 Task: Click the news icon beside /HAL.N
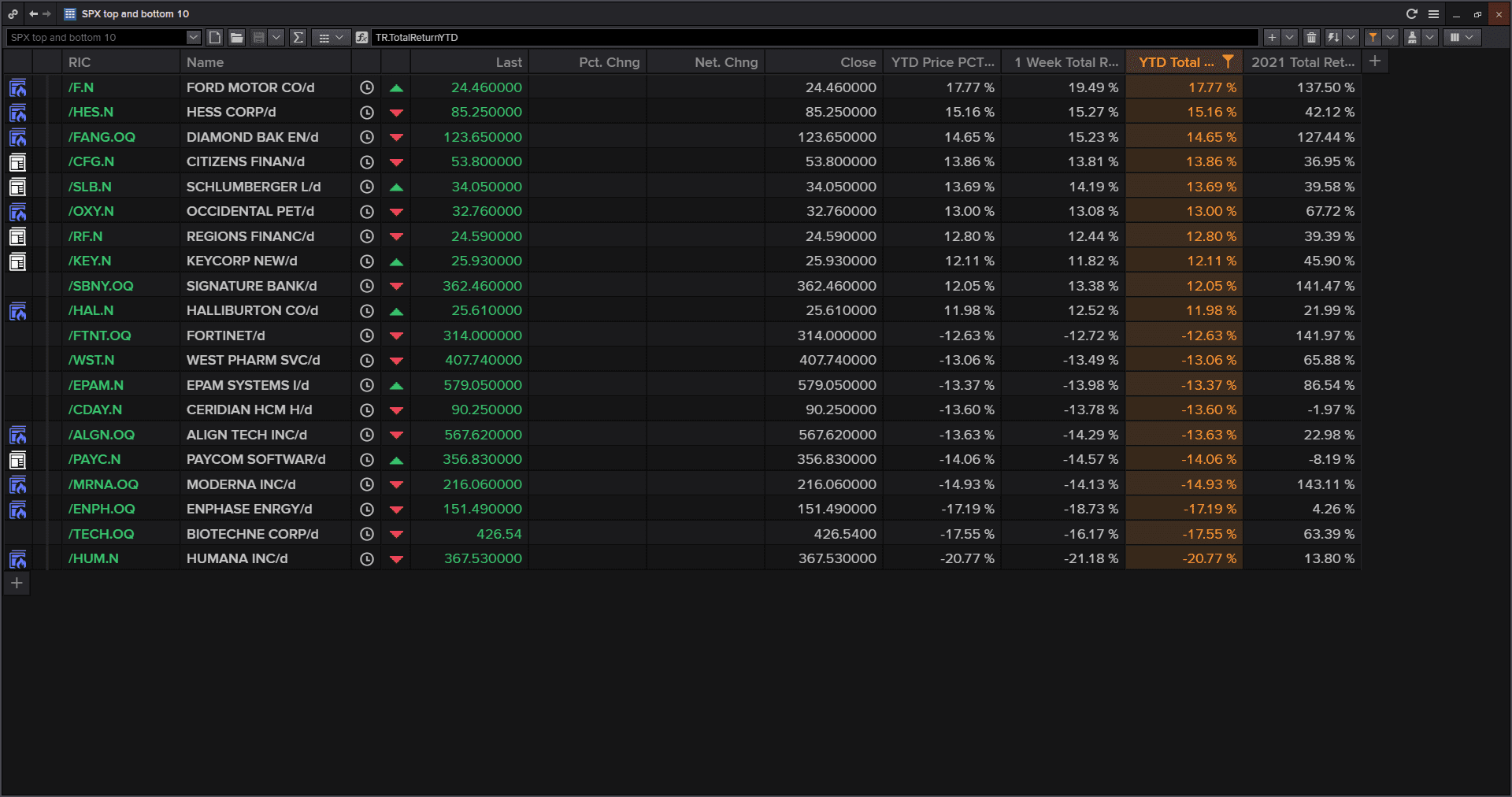click(x=17, y=311)
